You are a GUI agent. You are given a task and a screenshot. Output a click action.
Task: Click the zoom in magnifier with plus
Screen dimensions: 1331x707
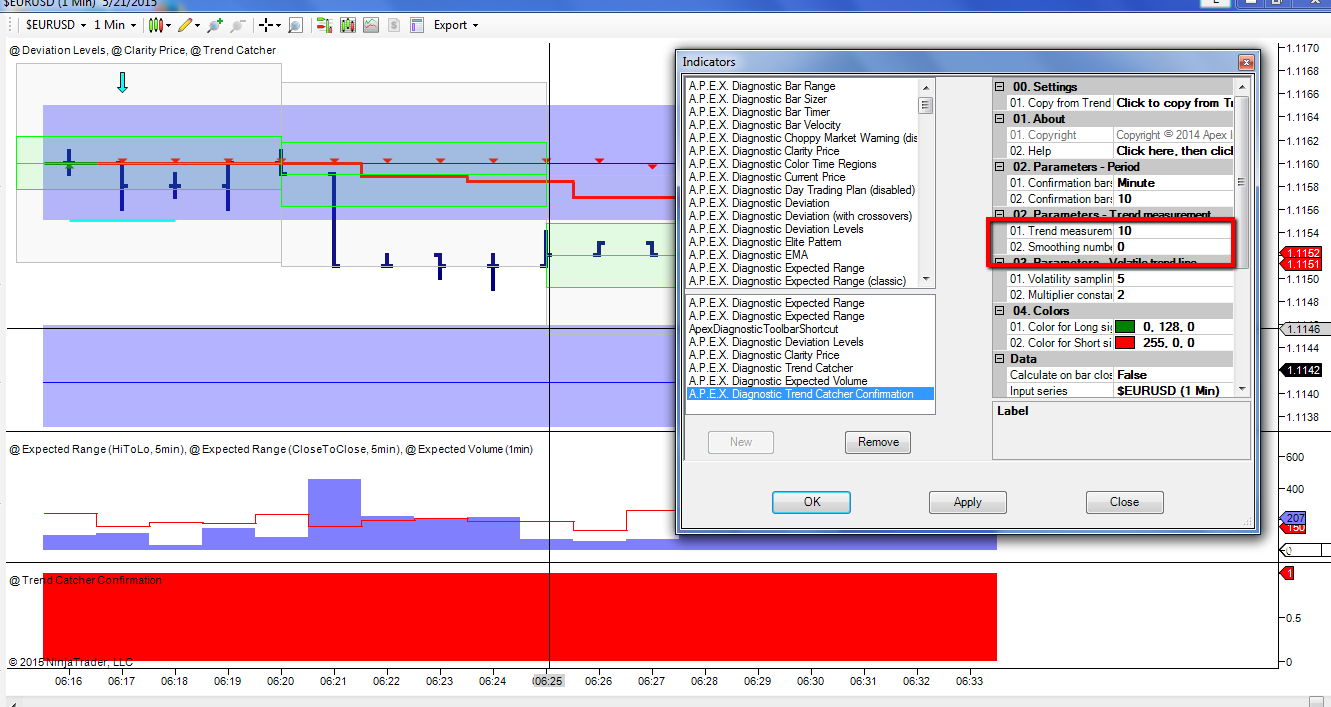(x=215, y=25)
